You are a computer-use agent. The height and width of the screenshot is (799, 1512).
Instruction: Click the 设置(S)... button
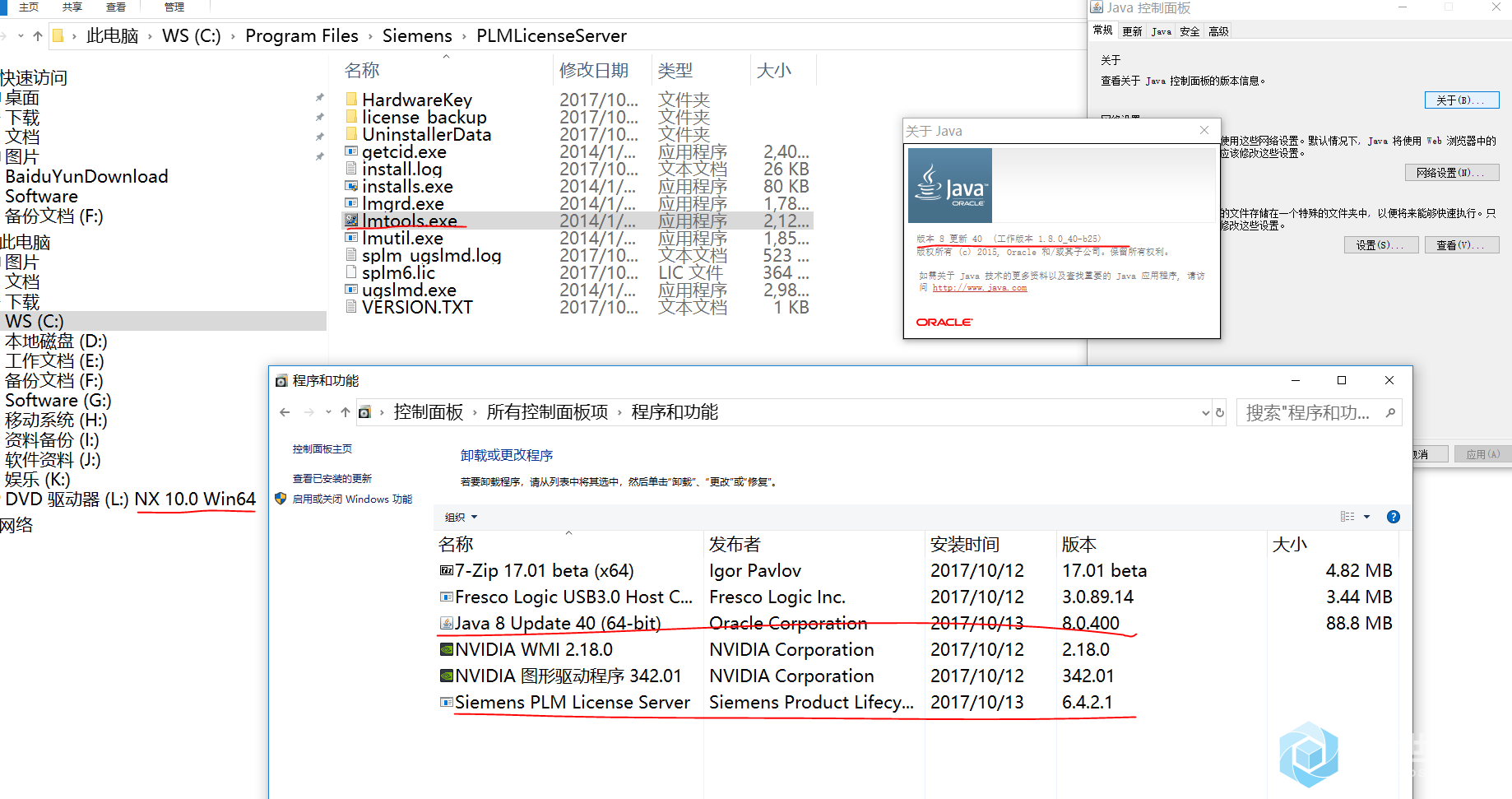click(x=1380, y=245)
